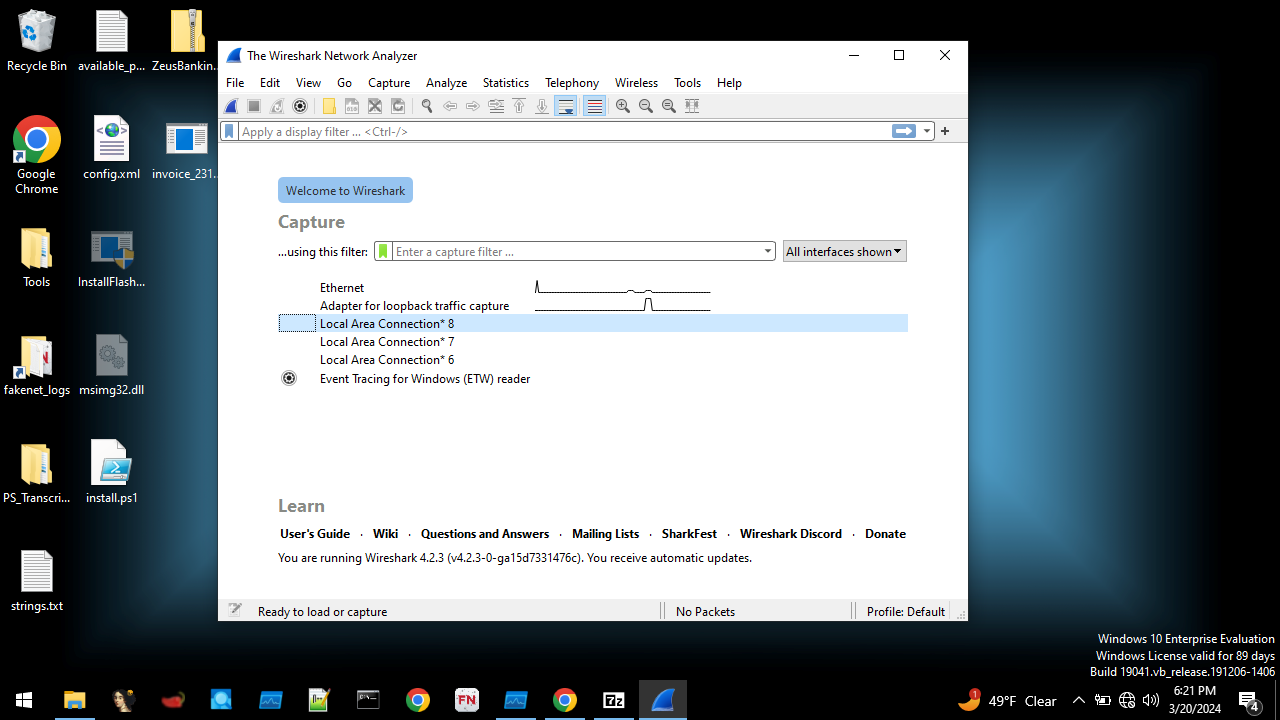Image resolution: width=1280 pixels, height=720 pixels.
Task: Click the Mailing Lists link
Action: click(x=605, y=533)
